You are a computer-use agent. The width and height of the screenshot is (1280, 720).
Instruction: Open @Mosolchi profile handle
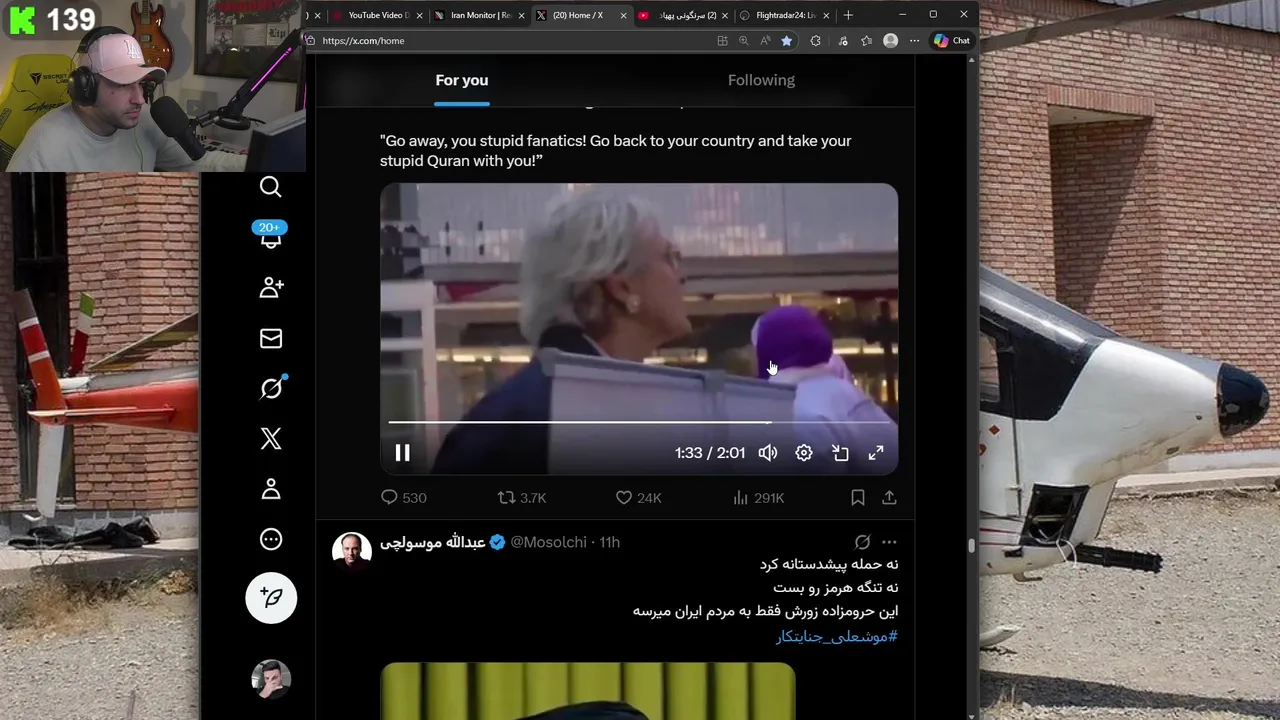(x=548, y=542)
